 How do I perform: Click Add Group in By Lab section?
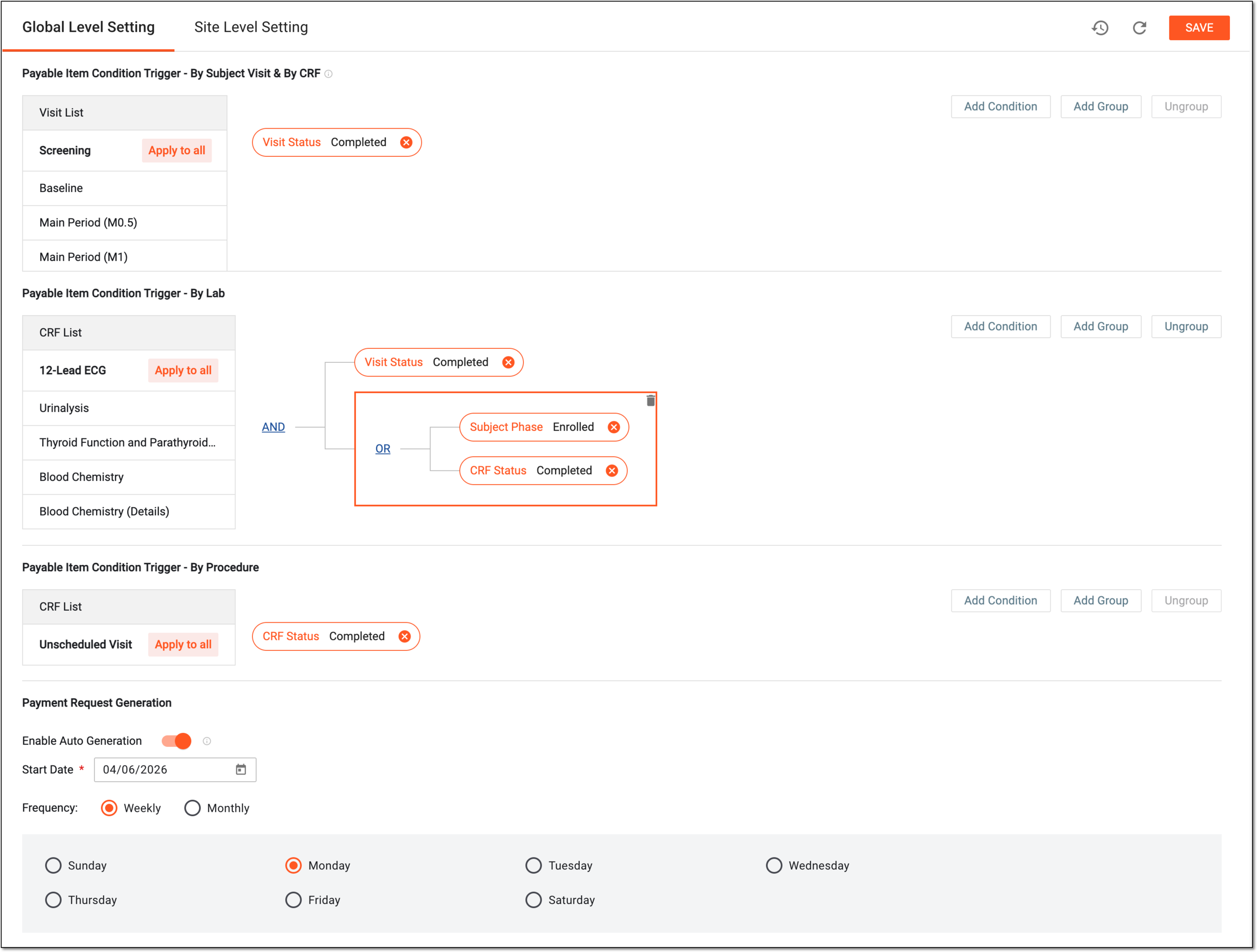1100,327
